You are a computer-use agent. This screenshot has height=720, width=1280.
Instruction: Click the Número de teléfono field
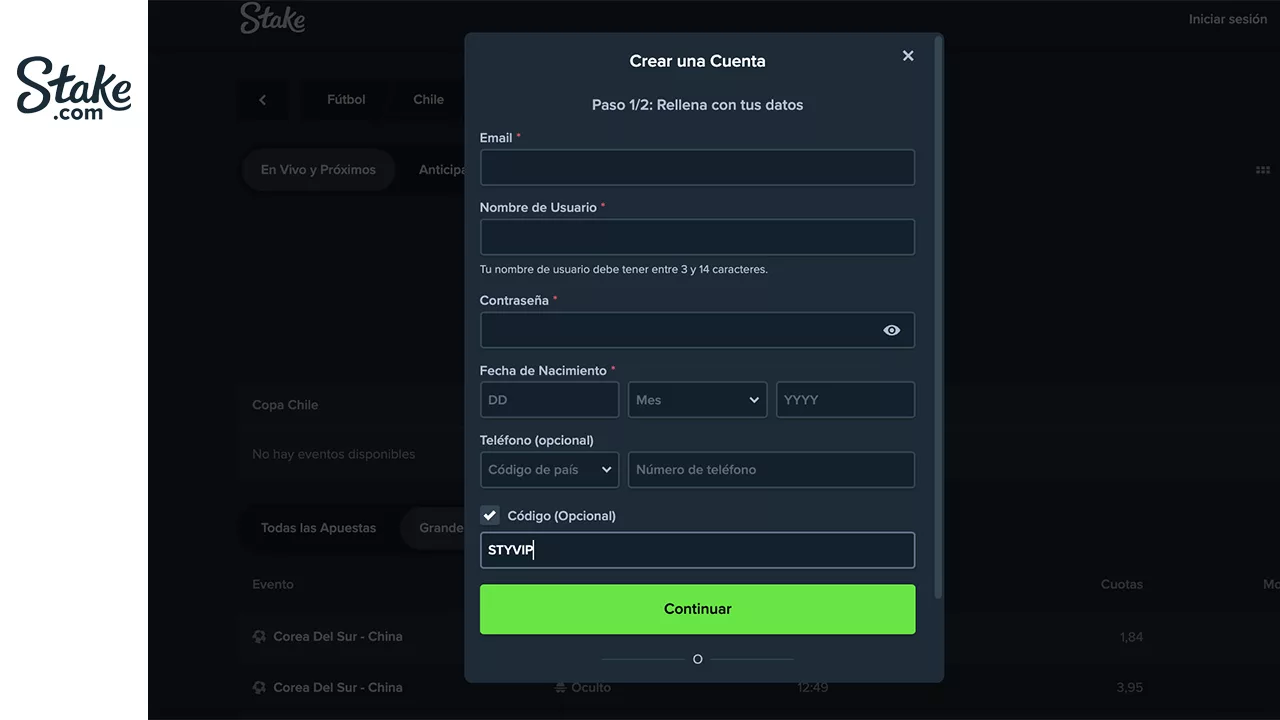click(x=771, y=469)
